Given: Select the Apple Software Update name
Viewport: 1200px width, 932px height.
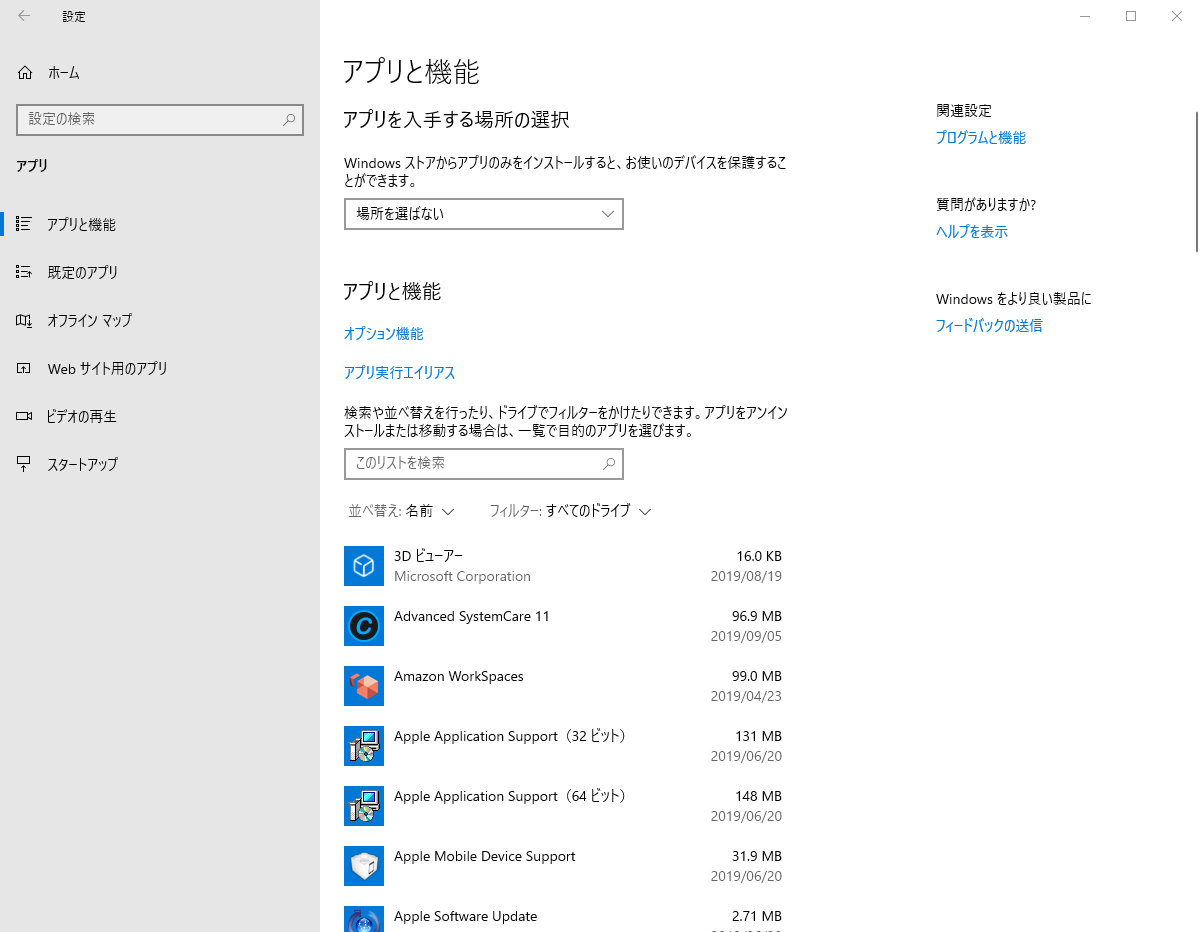Looking at the screenshot, I should 465,916.
